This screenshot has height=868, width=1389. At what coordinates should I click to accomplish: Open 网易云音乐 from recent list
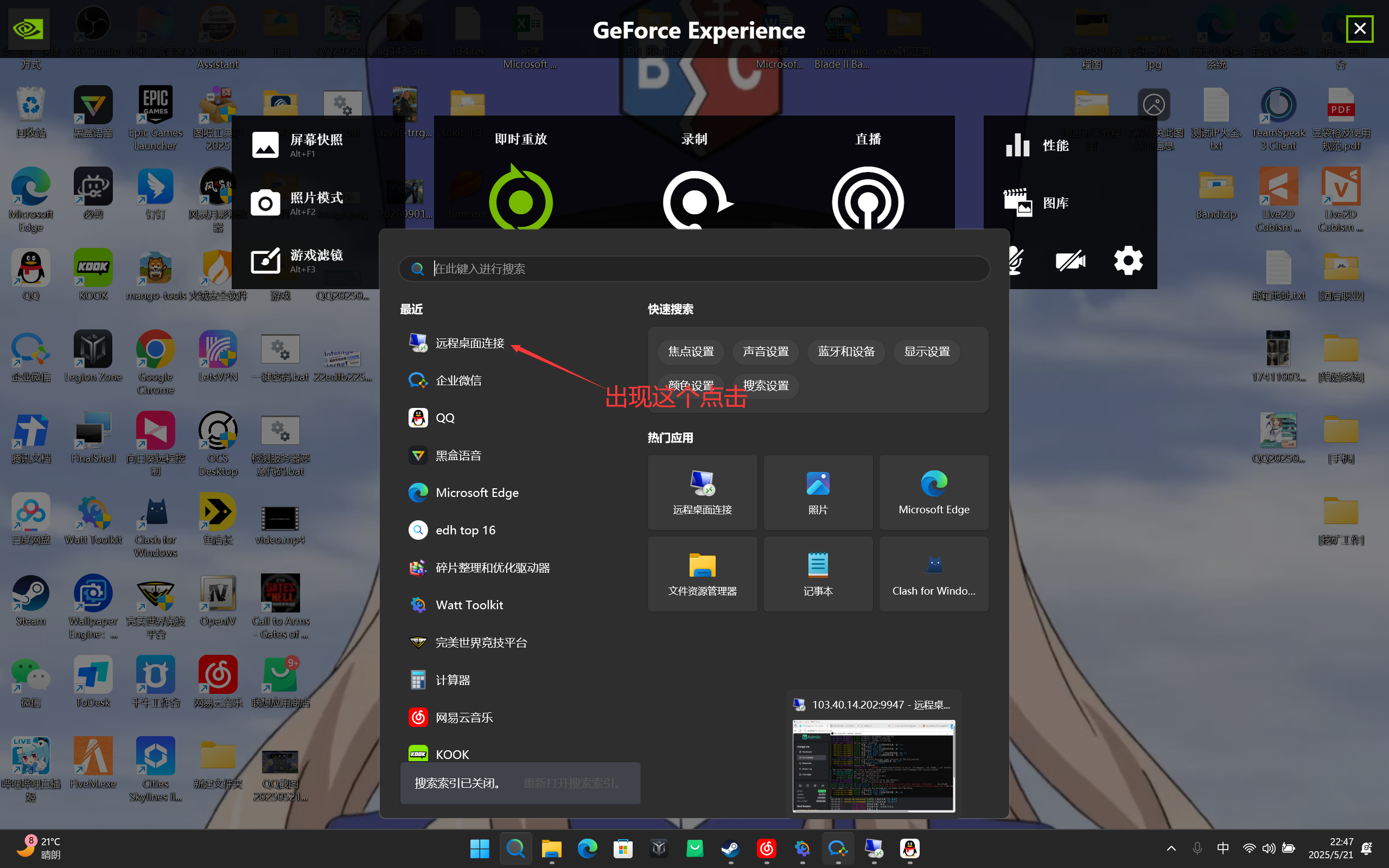(x=450, y=717)
